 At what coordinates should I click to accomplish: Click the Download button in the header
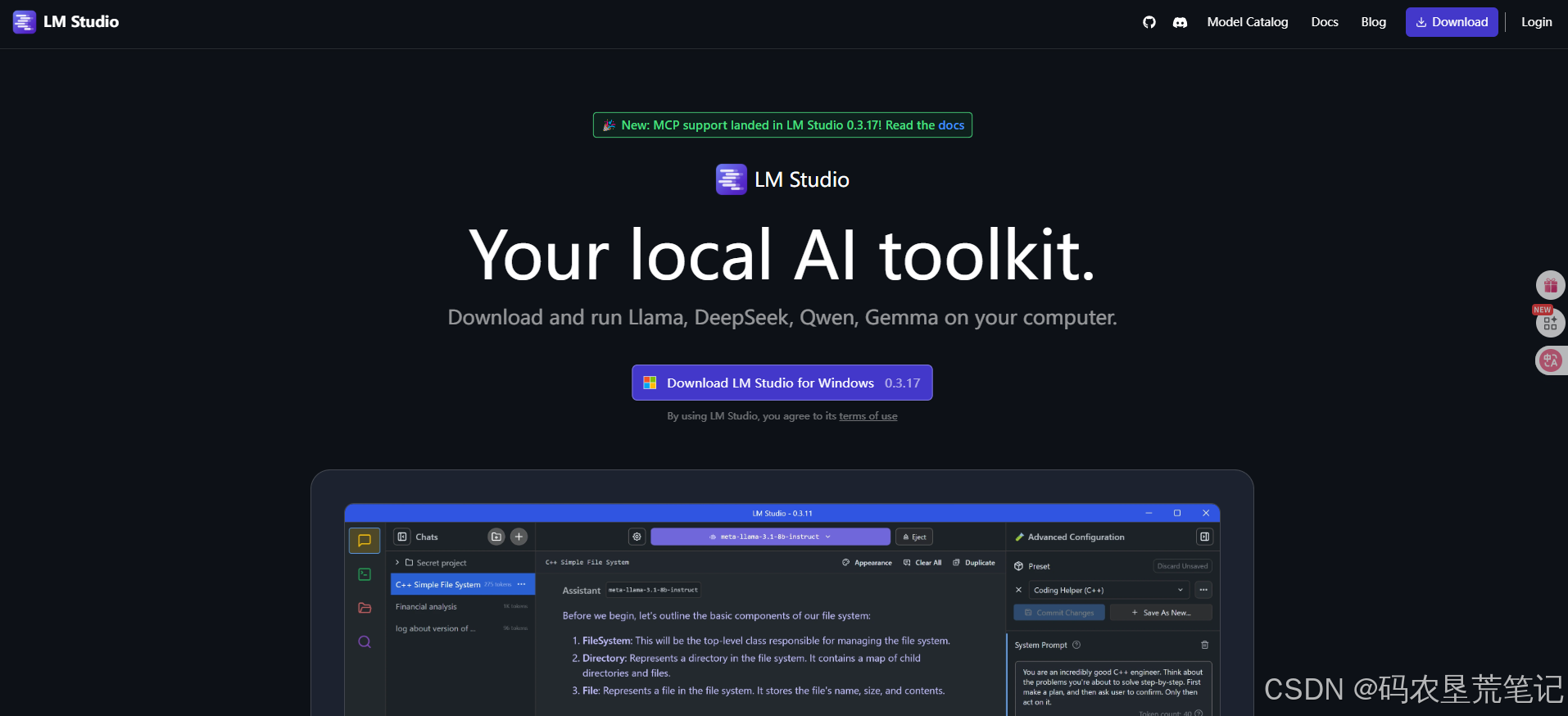point(1452,22)
